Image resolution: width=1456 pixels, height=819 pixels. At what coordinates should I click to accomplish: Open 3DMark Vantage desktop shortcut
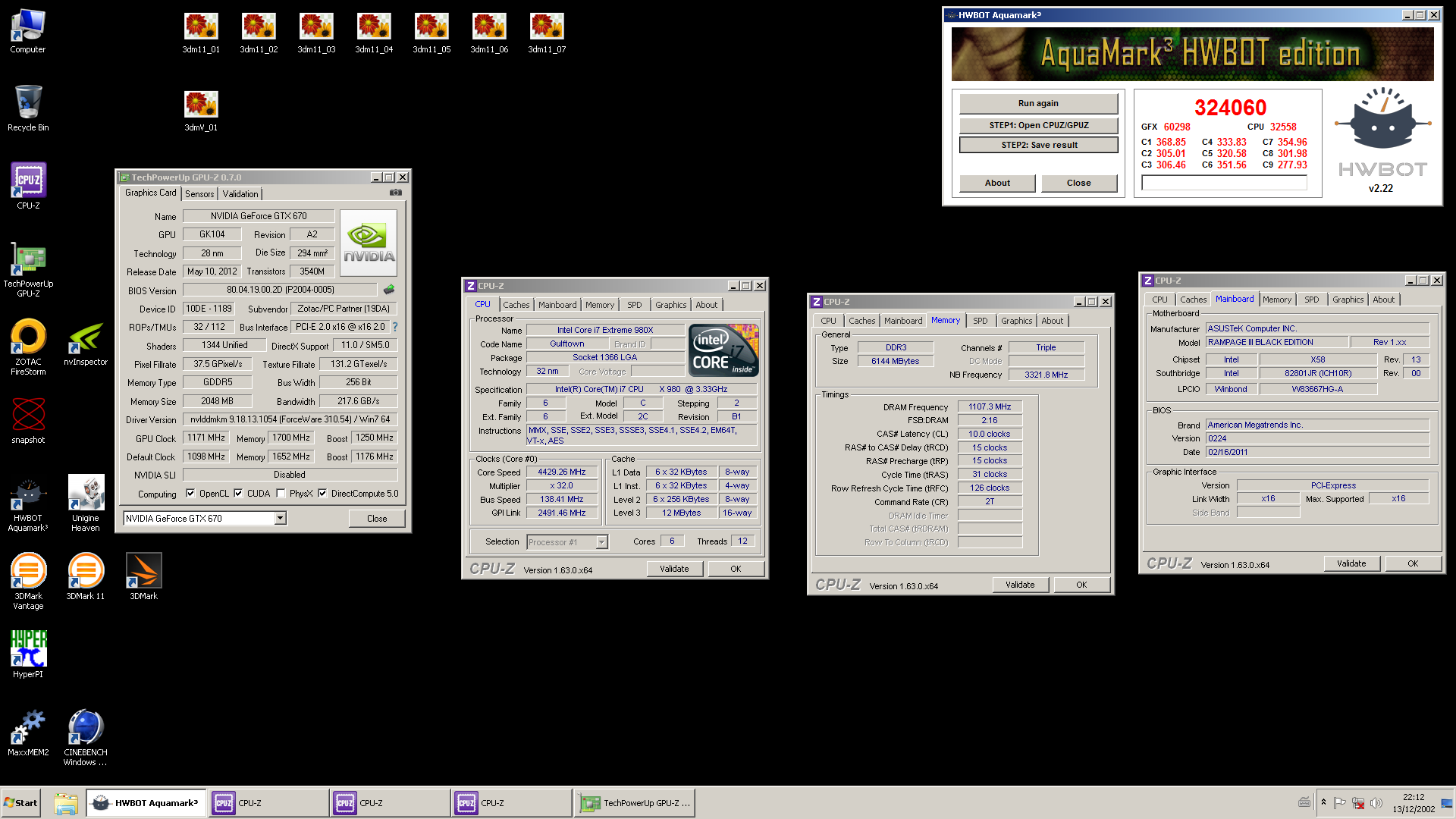pyautogui.click(x=28, y=582)
